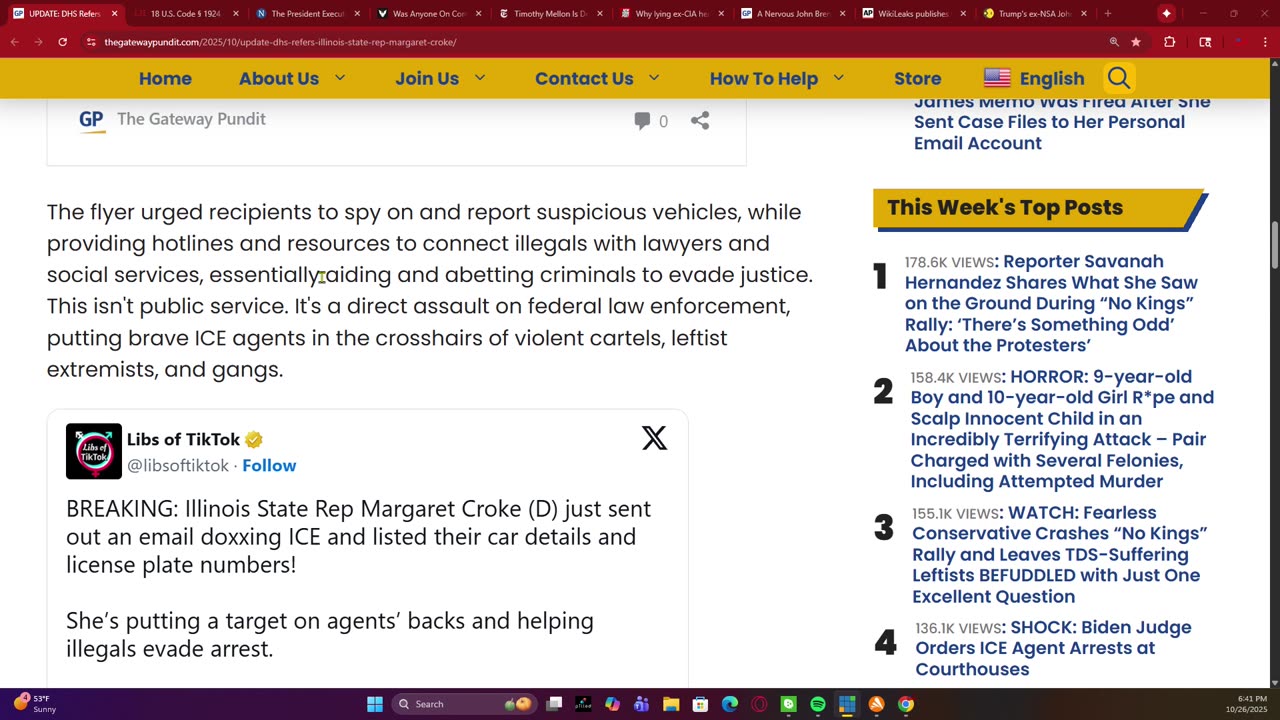Launch Microsoft Edge from the taskbar
Image resolution: width=1280 pixels, height=720 pixels.
coord(730,704)
